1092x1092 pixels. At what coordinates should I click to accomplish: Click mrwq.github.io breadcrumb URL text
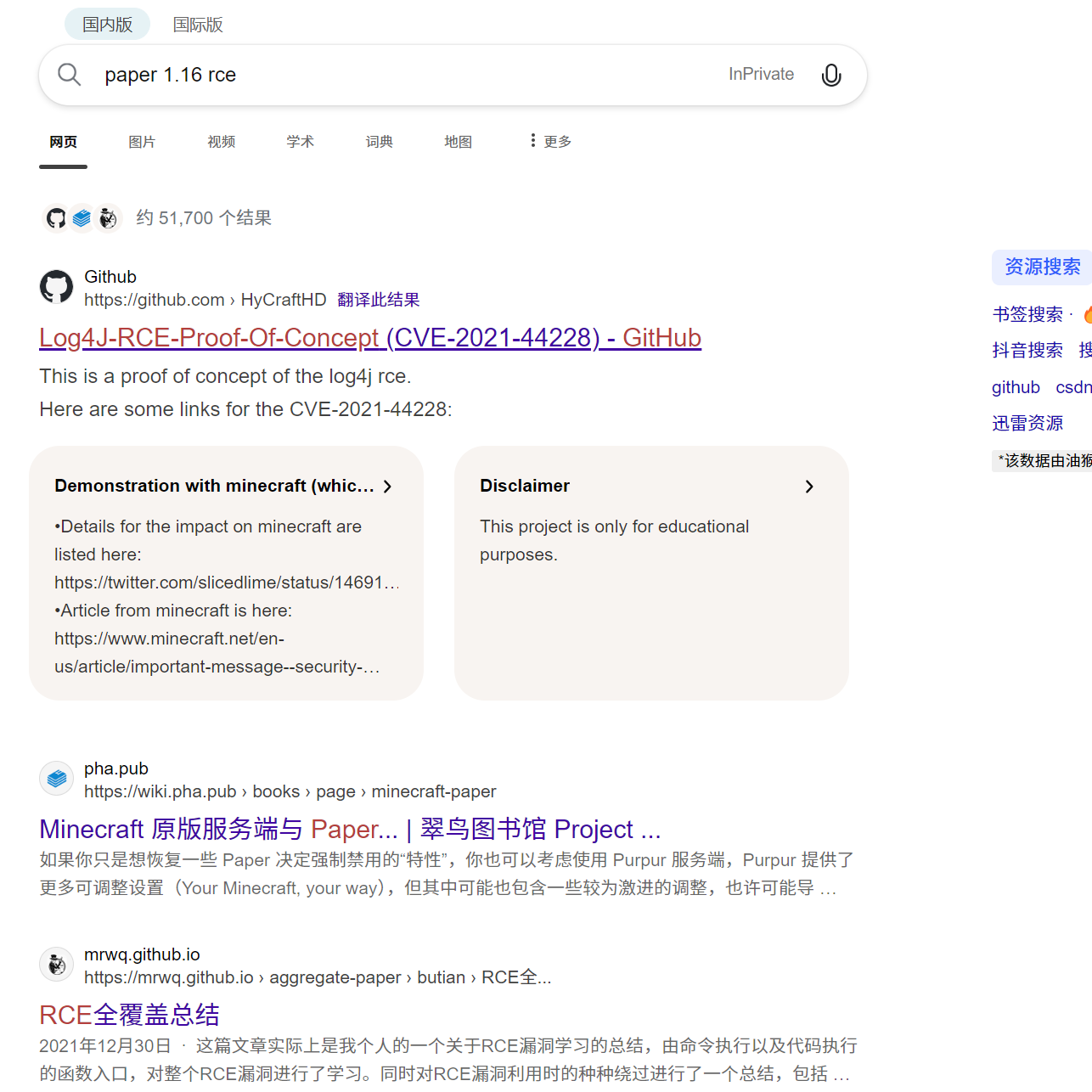pos(318,977)
